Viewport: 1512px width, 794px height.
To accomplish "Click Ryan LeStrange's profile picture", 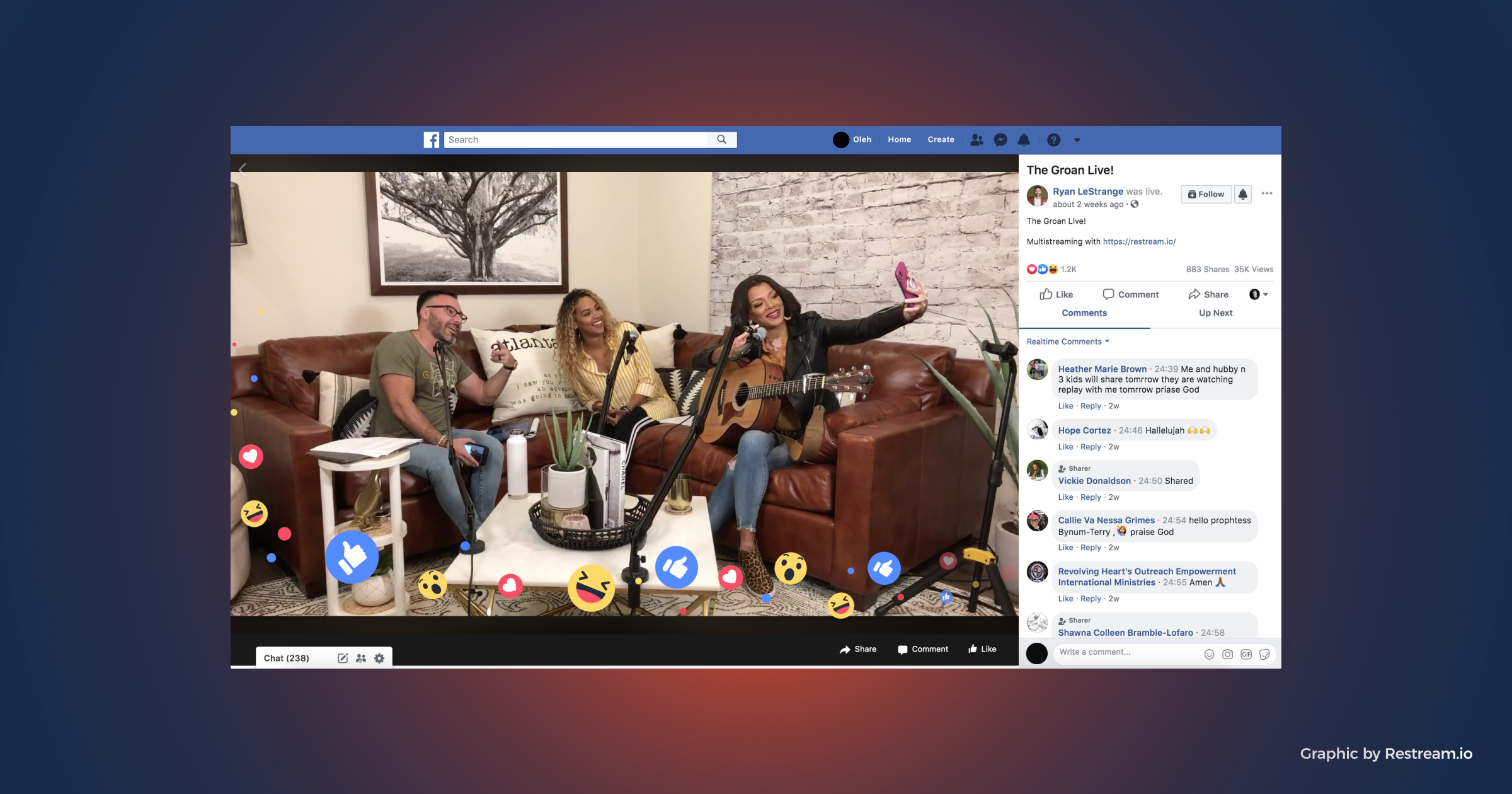I will (1037, 196).
